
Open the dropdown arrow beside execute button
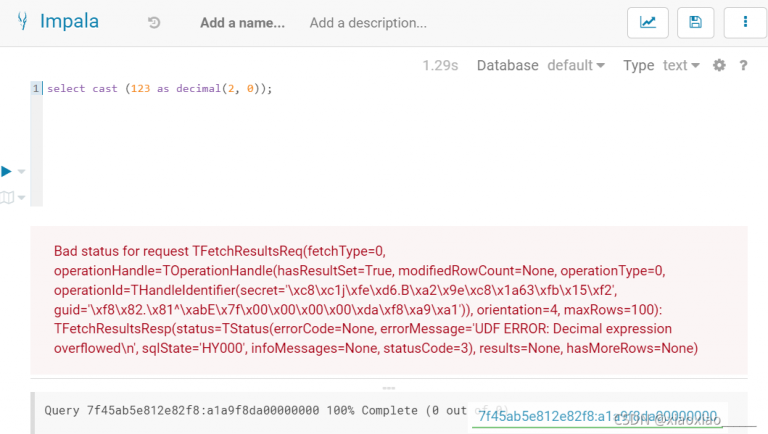22,172
